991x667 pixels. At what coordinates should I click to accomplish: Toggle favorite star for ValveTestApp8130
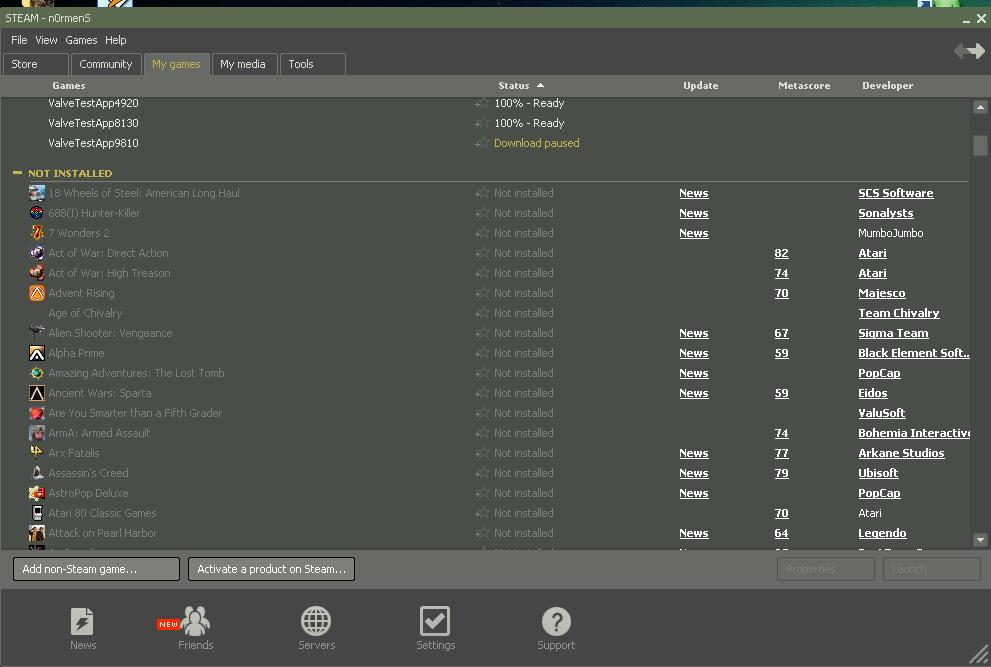pyautogui.click(x=482, y=123)
